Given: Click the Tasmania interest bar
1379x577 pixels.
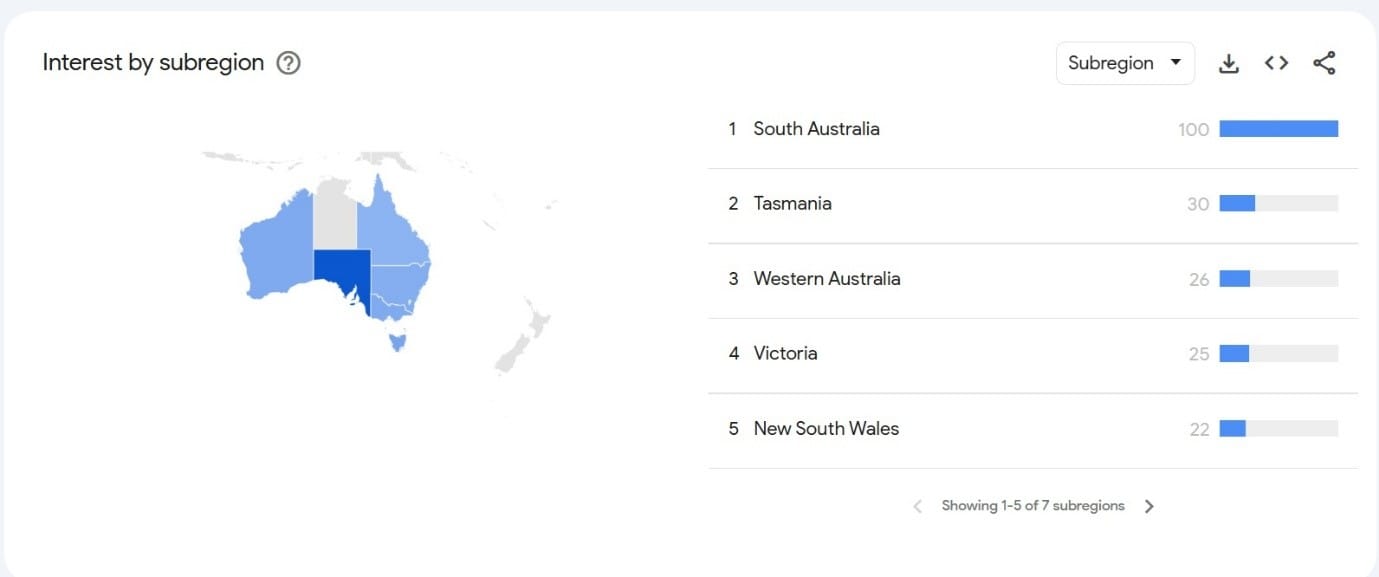Looking at the screenshot, I should [x=1278, y=204].
